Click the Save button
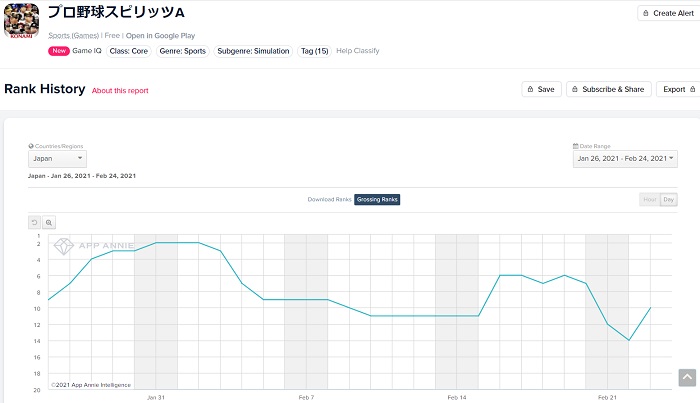Screen dimensions: 700x403 pos(541,89)
